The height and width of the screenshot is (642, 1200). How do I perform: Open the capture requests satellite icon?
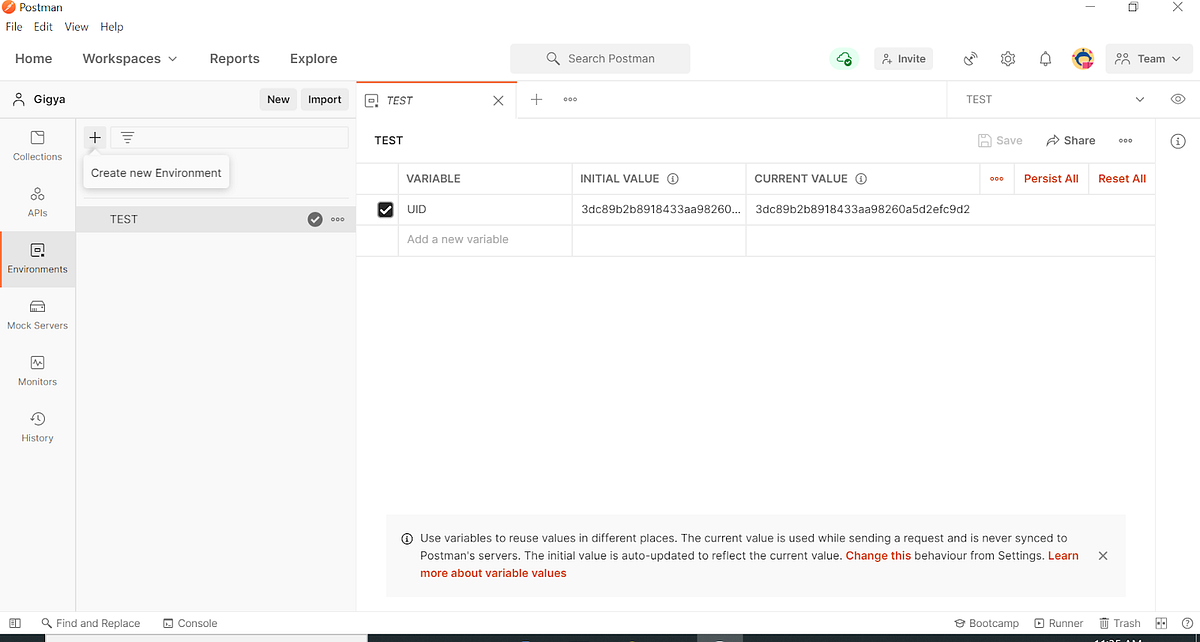pos(970,59)
